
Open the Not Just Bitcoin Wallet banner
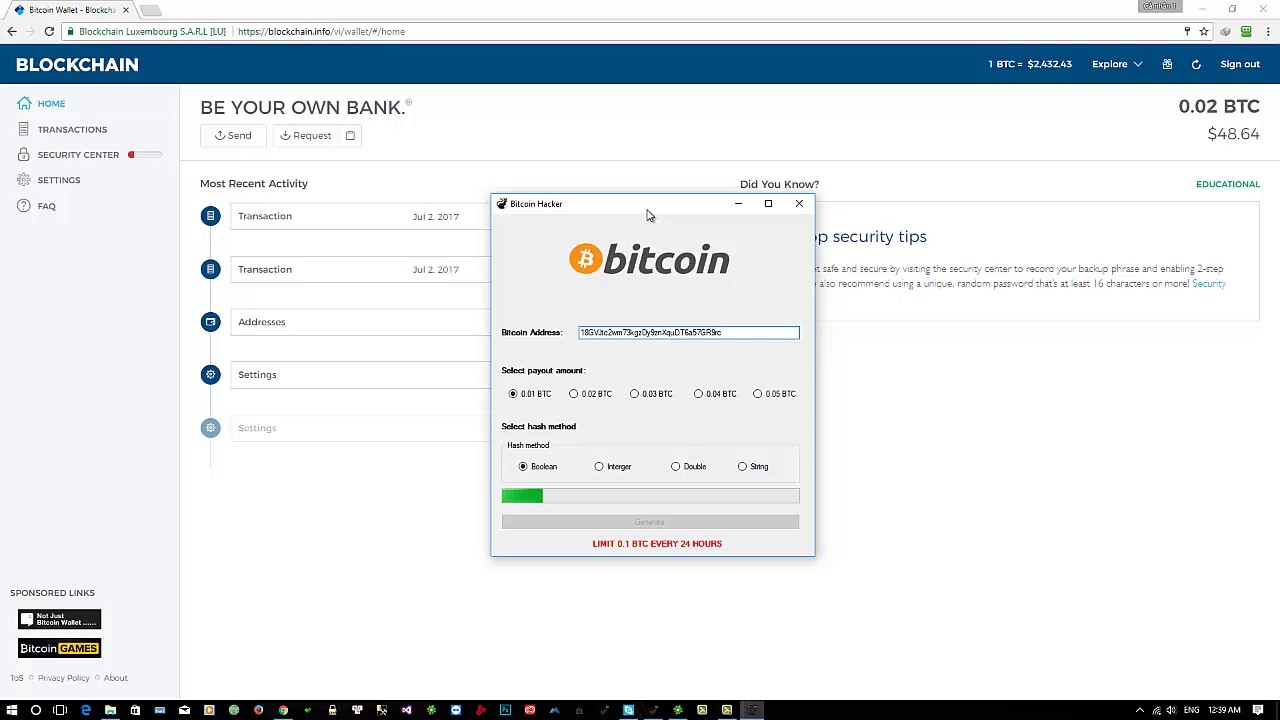[x=59, y=619]
